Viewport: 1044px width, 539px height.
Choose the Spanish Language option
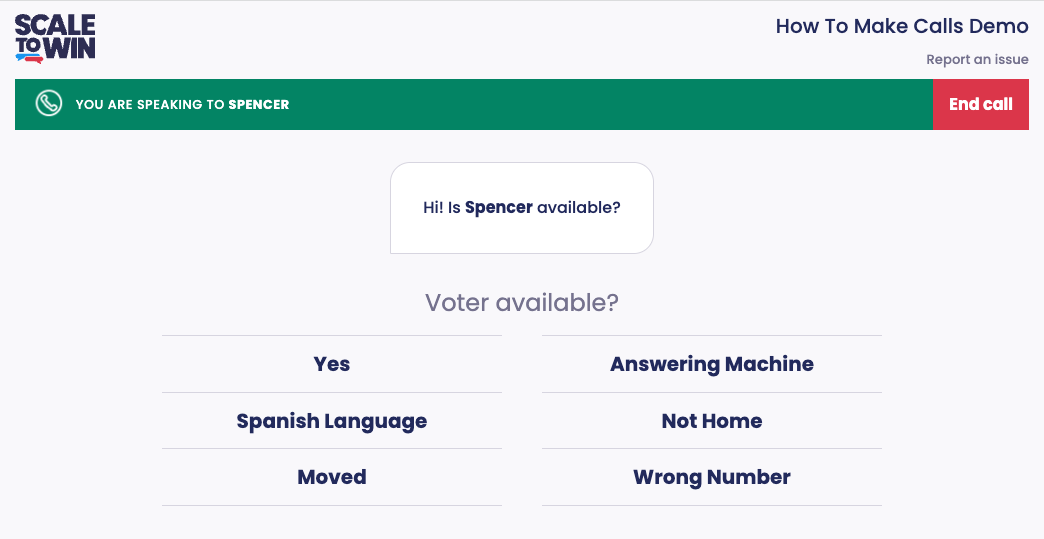[x=332, y=421]
